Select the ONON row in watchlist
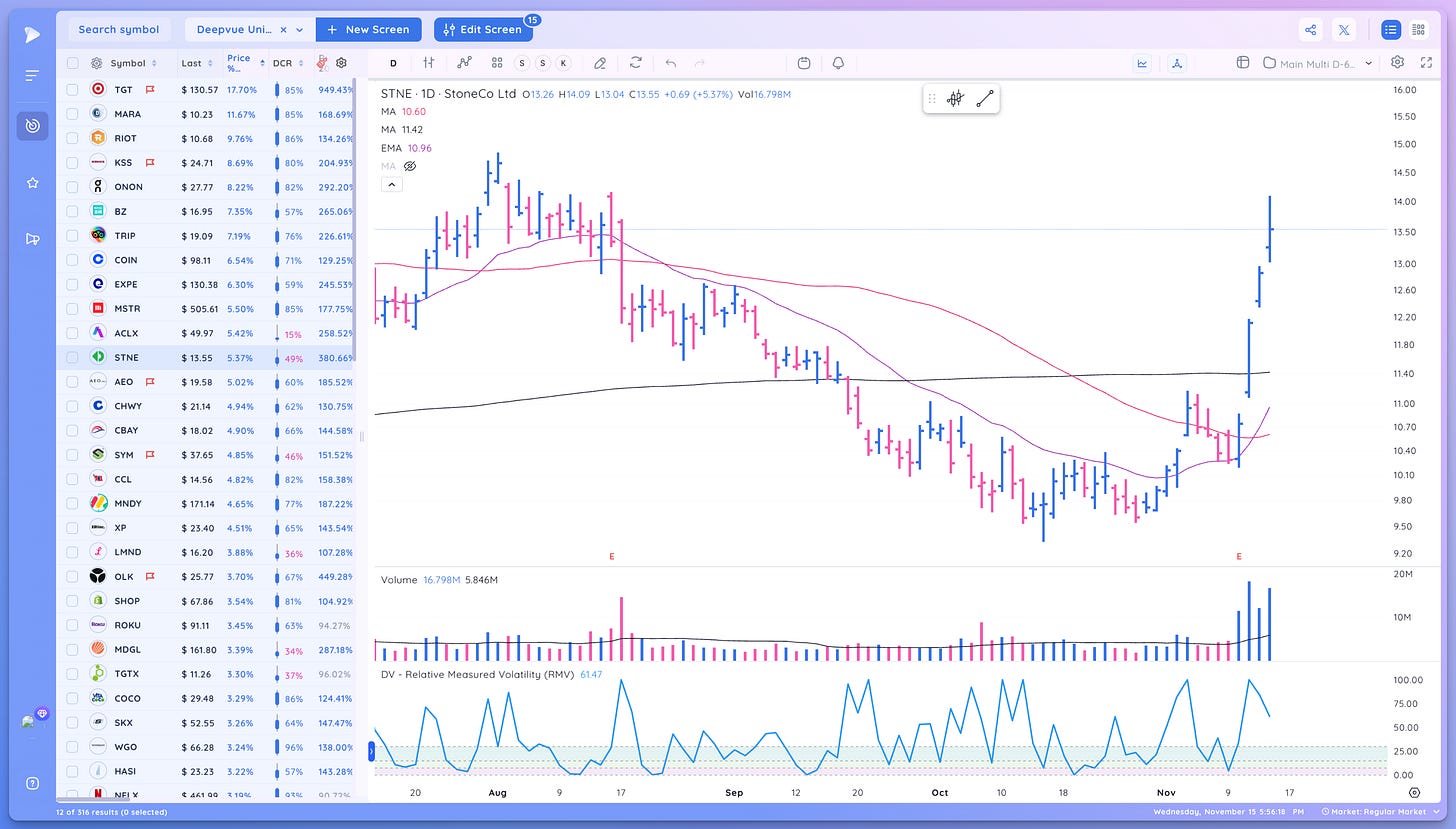Viewport: 1456px width, 829px height. (207, 187)
